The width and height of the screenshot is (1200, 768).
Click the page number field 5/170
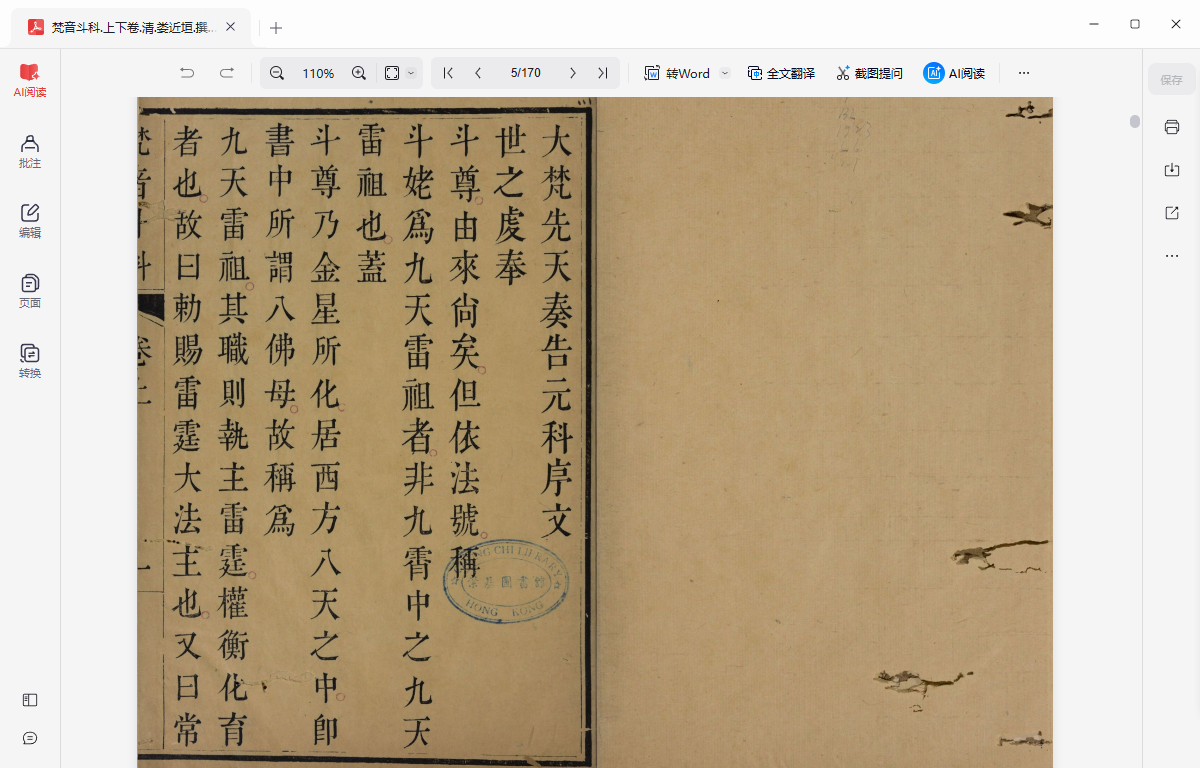point(525,73)
